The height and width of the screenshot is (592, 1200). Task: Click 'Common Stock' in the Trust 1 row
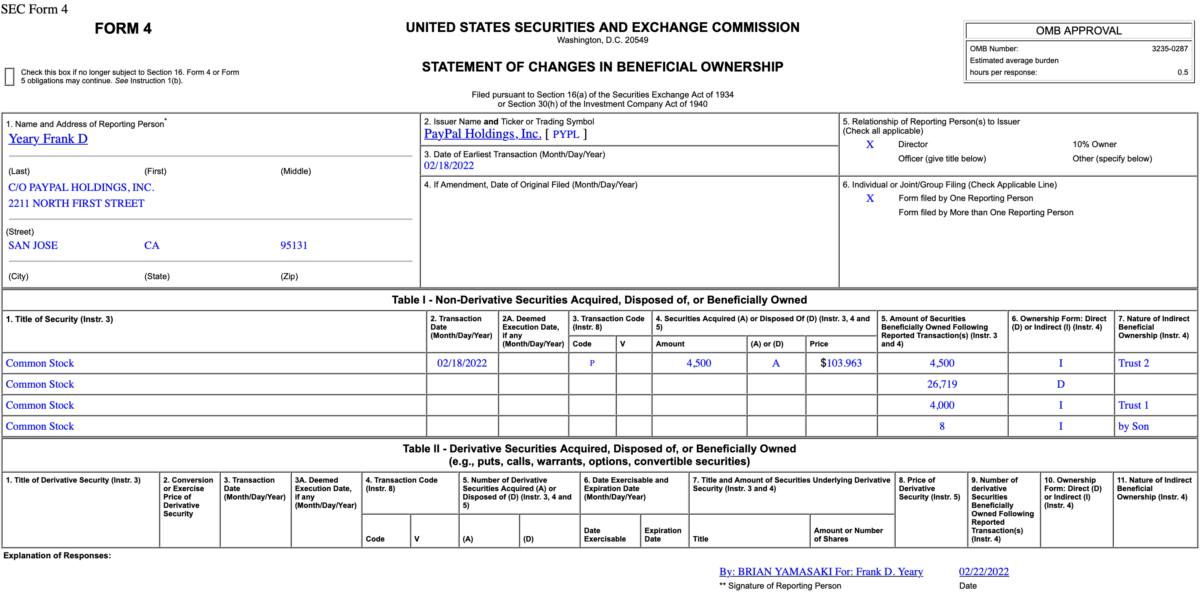pyautogui.click(x=40, y=405)
